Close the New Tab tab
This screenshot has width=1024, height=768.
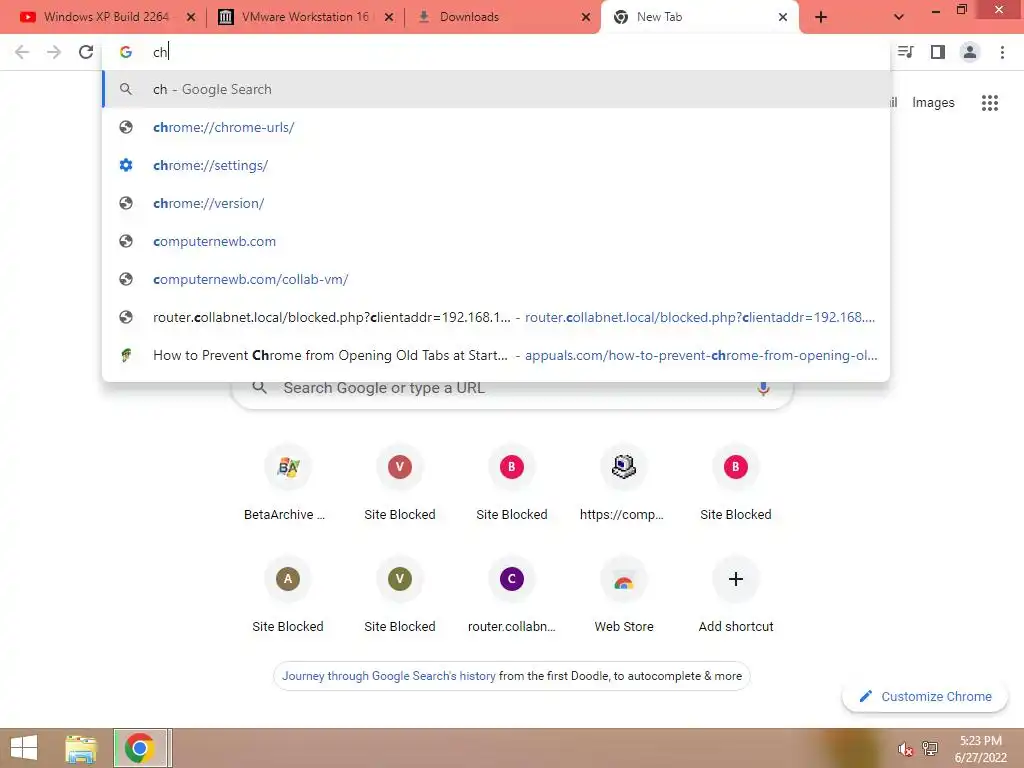pos(783,17)
